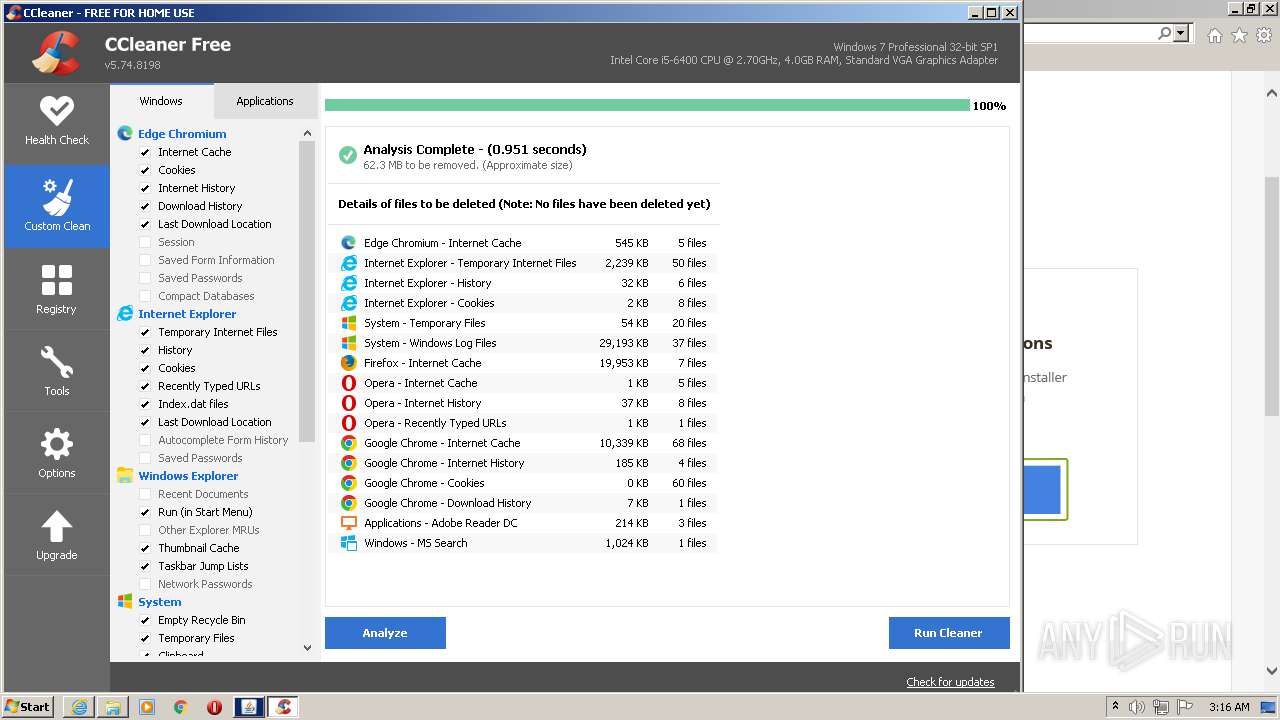The image size is (1280, 720).
Task: Uncheck Edge Chromium Internet Cache
Action: tap(145, 152)
